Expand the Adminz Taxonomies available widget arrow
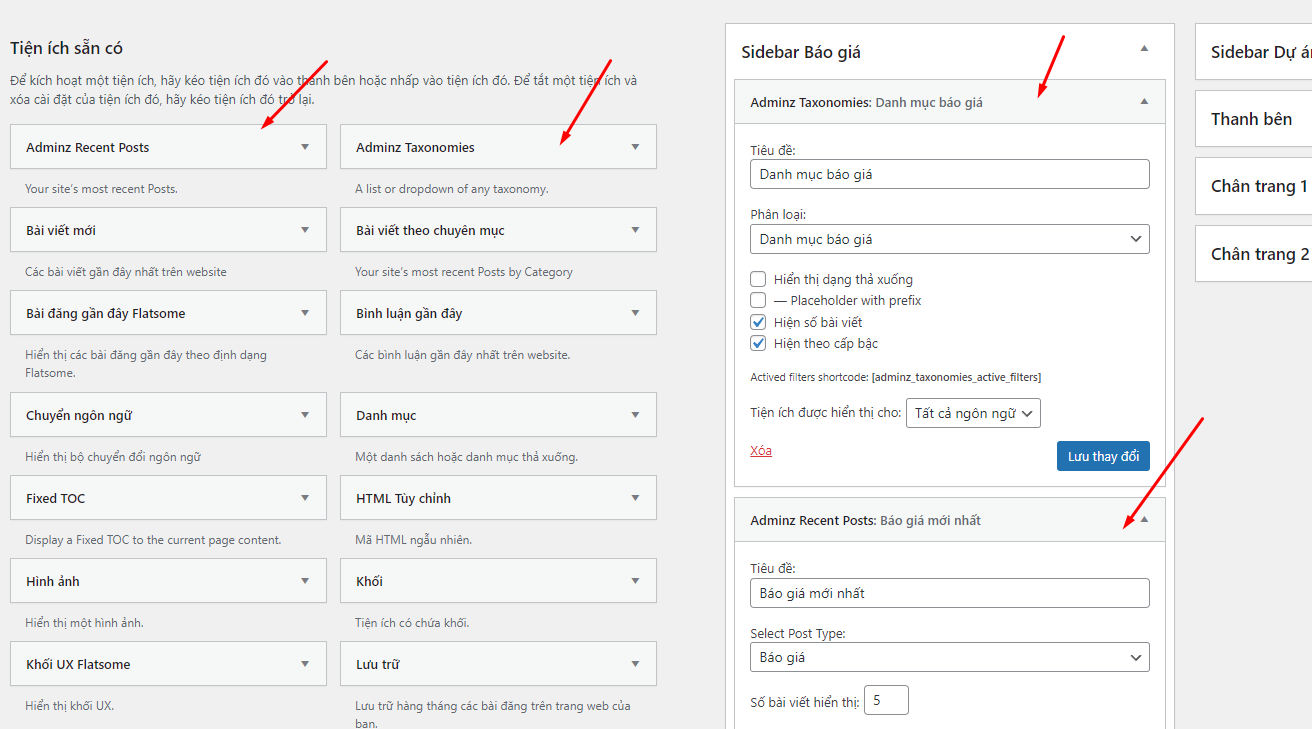Viewport: 1312px width, 729px height. [635, 147]
